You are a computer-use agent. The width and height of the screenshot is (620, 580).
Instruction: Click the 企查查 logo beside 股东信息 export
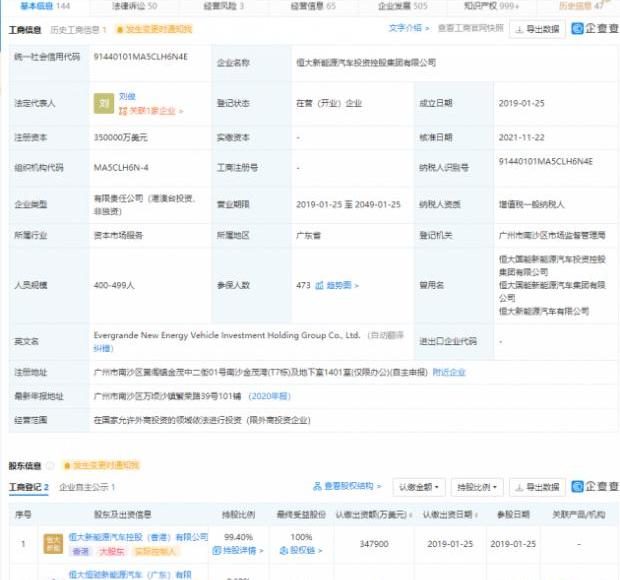tap(595, 486)
